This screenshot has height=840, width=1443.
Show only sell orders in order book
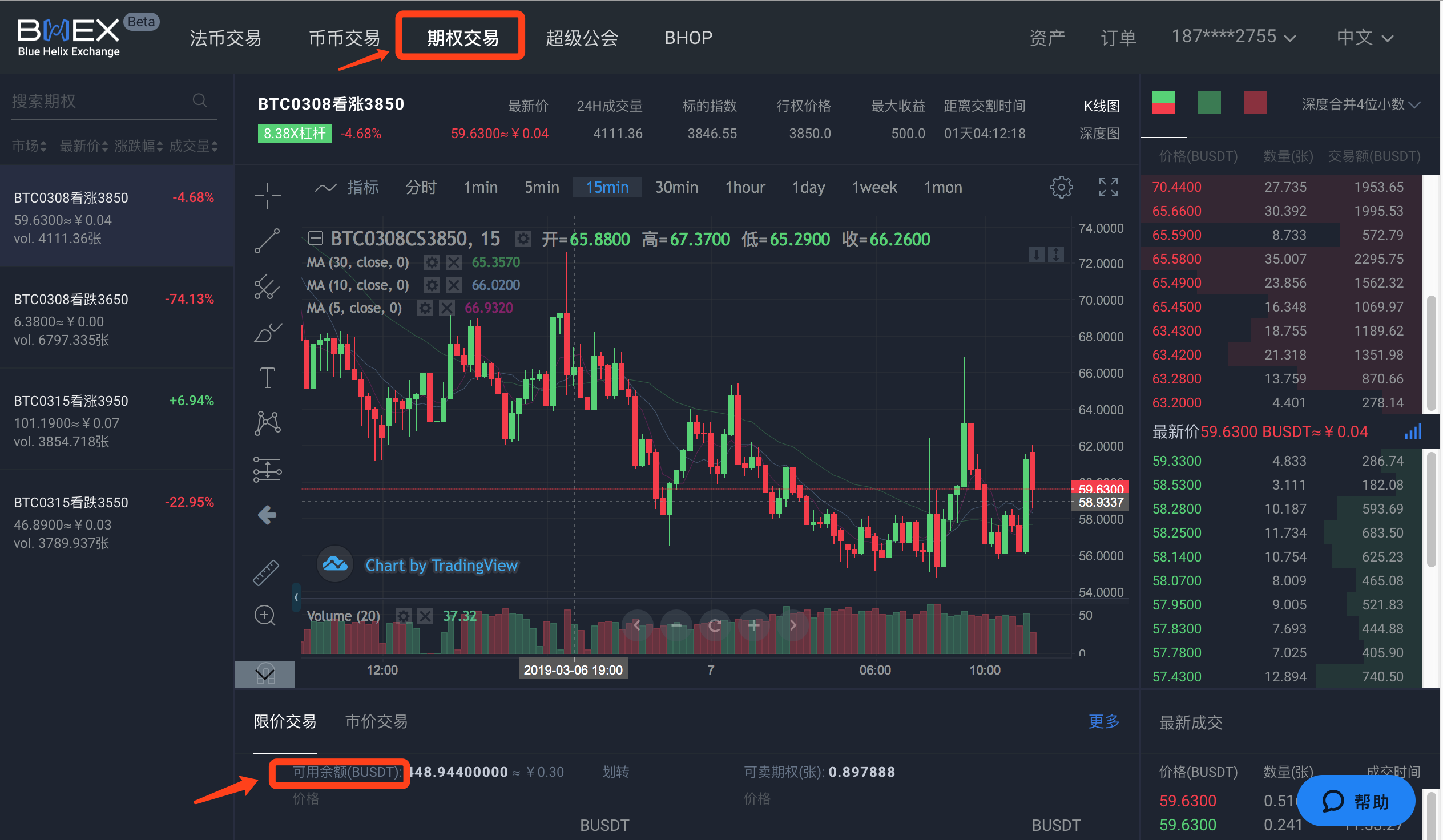(x=1254, y=103)
